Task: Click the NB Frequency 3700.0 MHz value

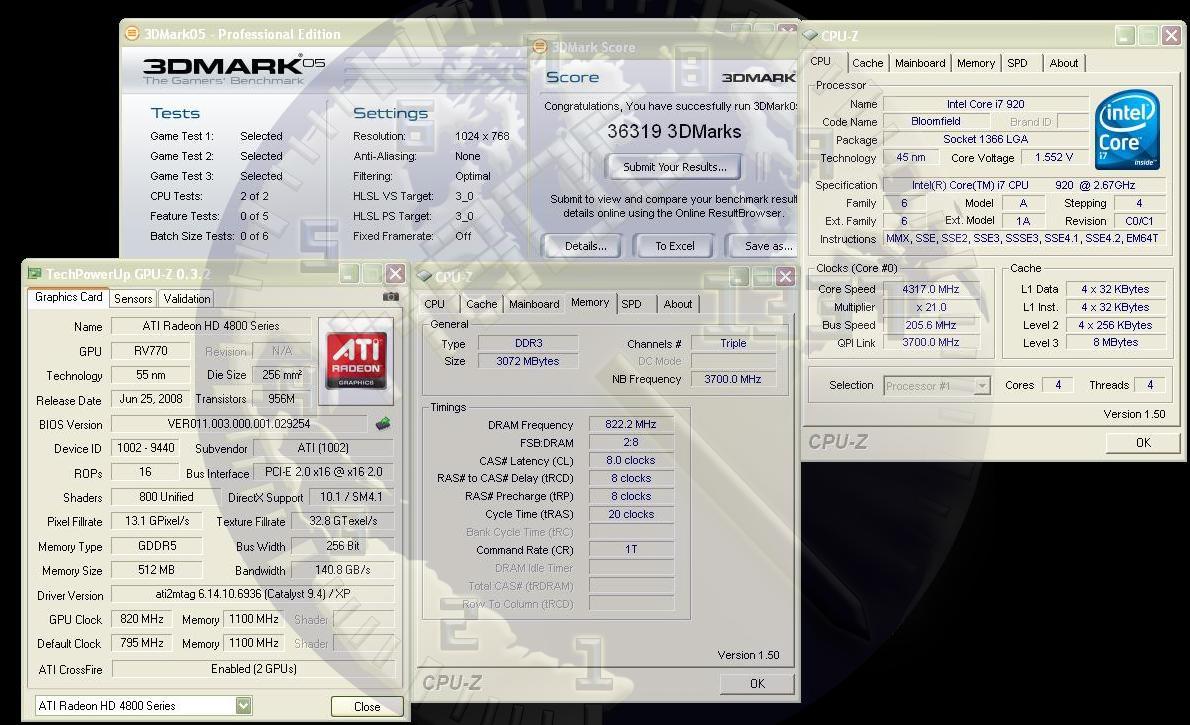Action: (732, 379)
